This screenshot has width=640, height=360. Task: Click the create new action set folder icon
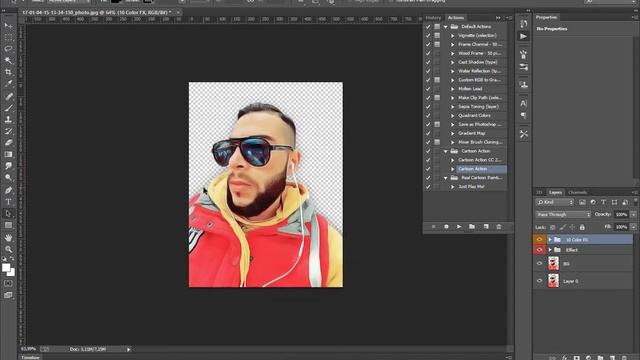(472, 227)
